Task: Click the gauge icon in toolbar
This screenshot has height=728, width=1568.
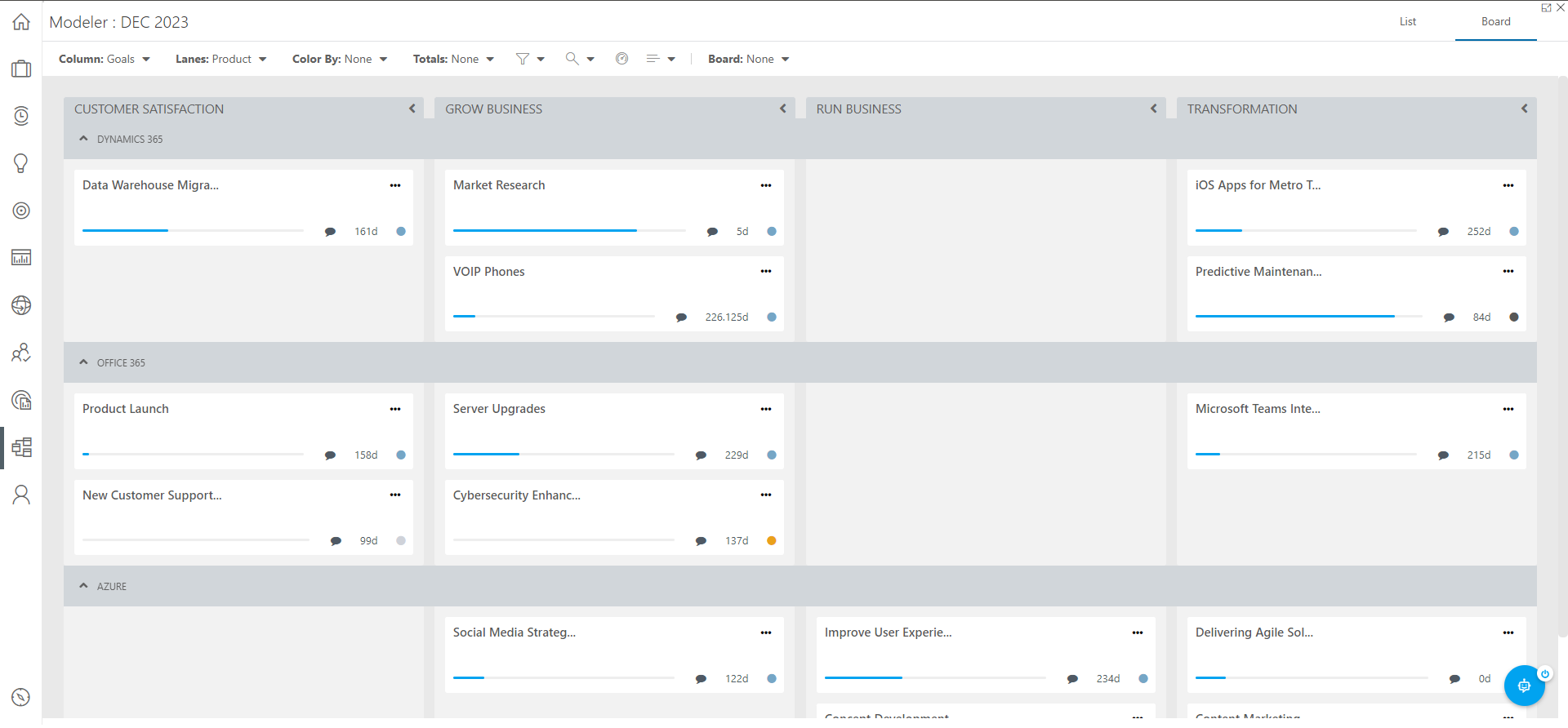Action: click(x=621, y=59)
